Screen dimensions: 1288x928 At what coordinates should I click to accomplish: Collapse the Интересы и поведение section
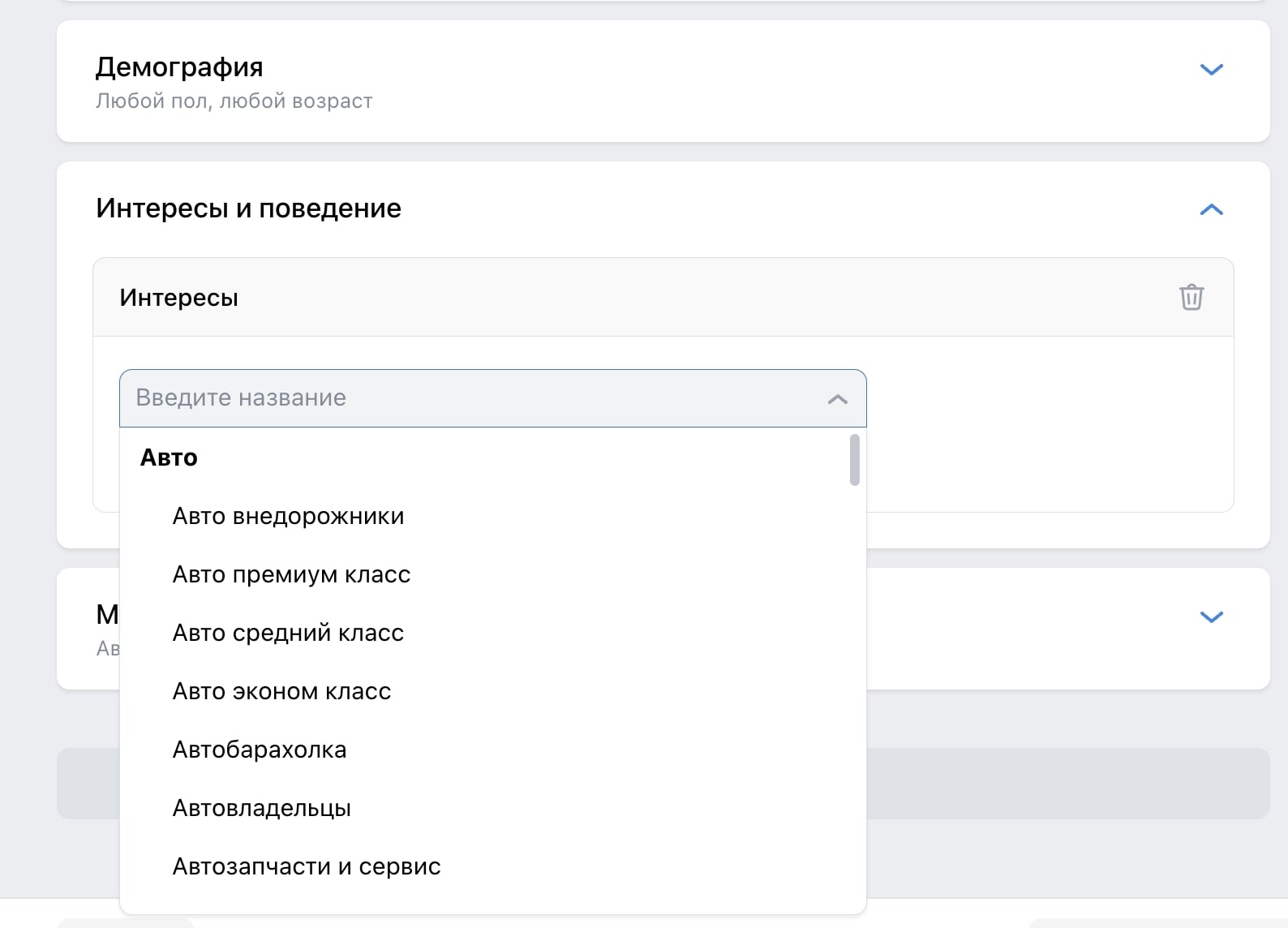[1211, 209]
